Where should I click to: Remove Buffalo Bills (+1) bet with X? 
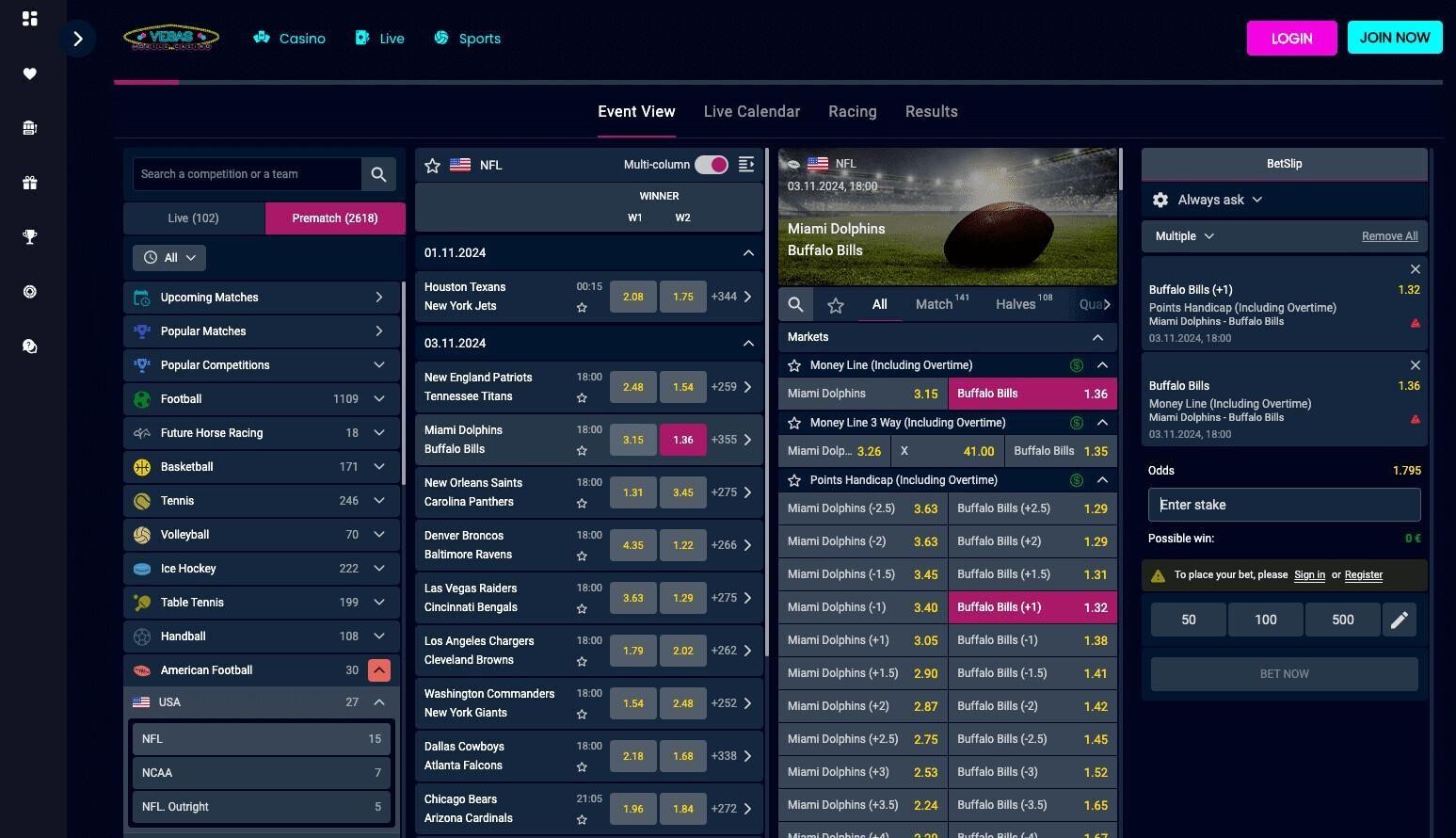point(1415,269)
